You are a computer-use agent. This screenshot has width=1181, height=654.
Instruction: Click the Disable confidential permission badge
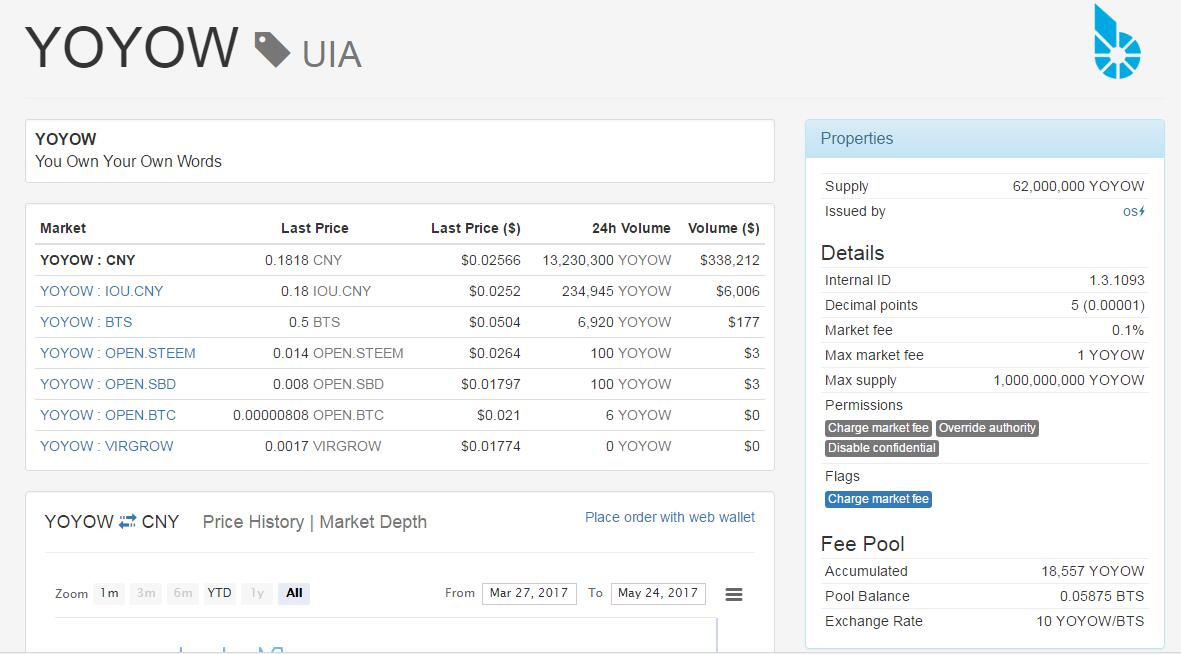[882, 448]
